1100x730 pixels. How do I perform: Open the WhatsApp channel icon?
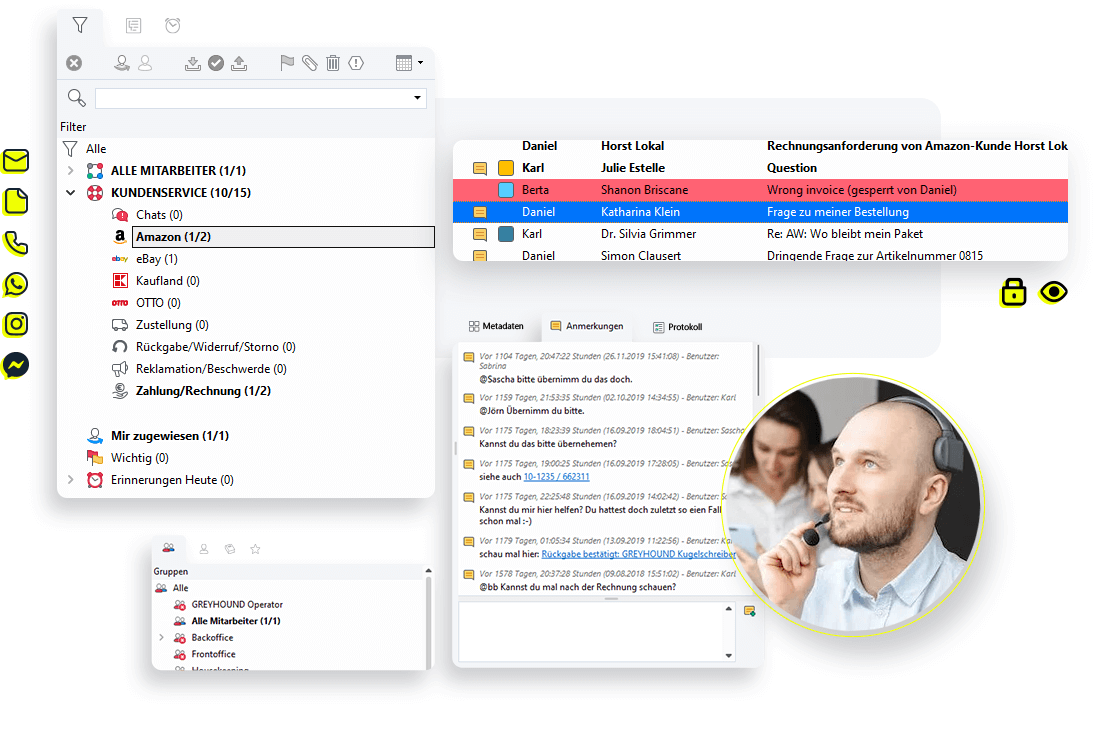(x=16, y=284)
